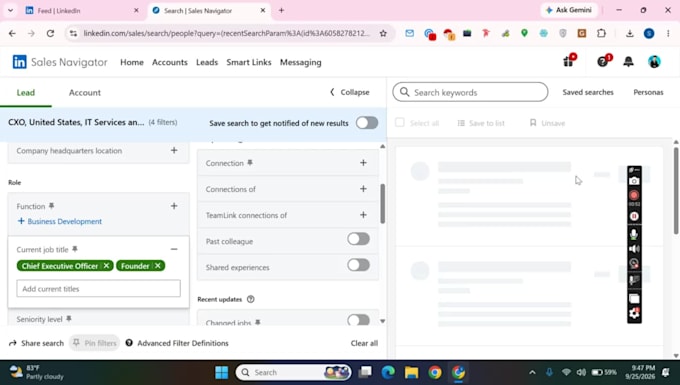
Task: Open the mail extension icon
Action: tap(409, 33)
